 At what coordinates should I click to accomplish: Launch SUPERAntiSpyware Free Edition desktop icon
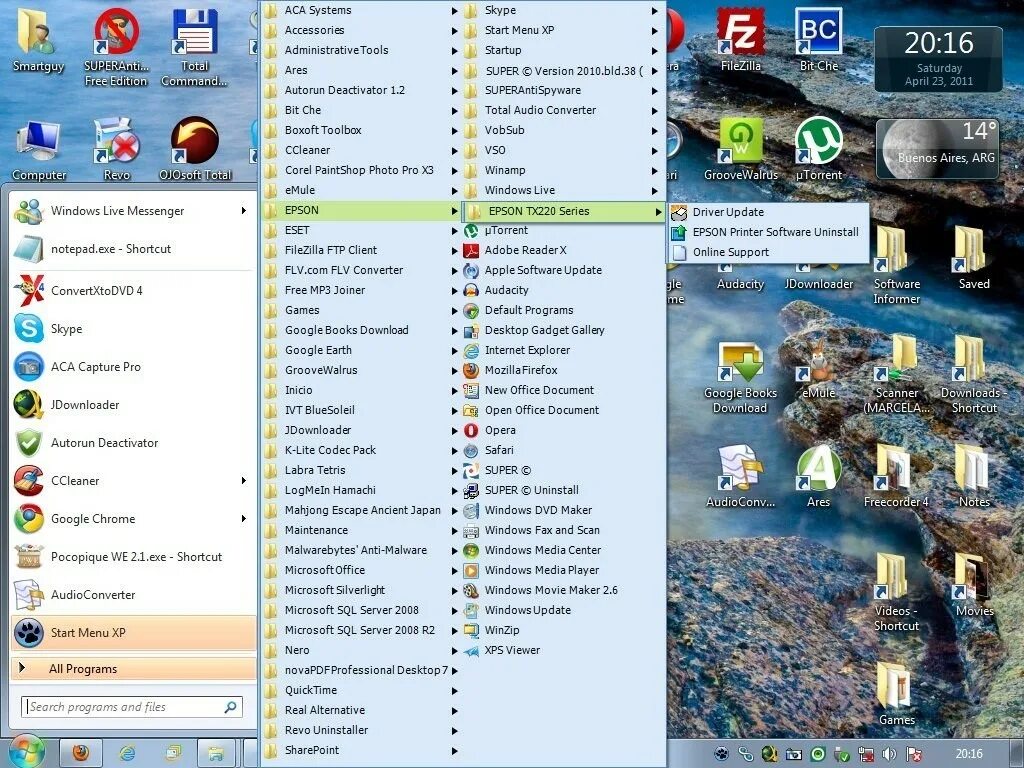(116, 47)
